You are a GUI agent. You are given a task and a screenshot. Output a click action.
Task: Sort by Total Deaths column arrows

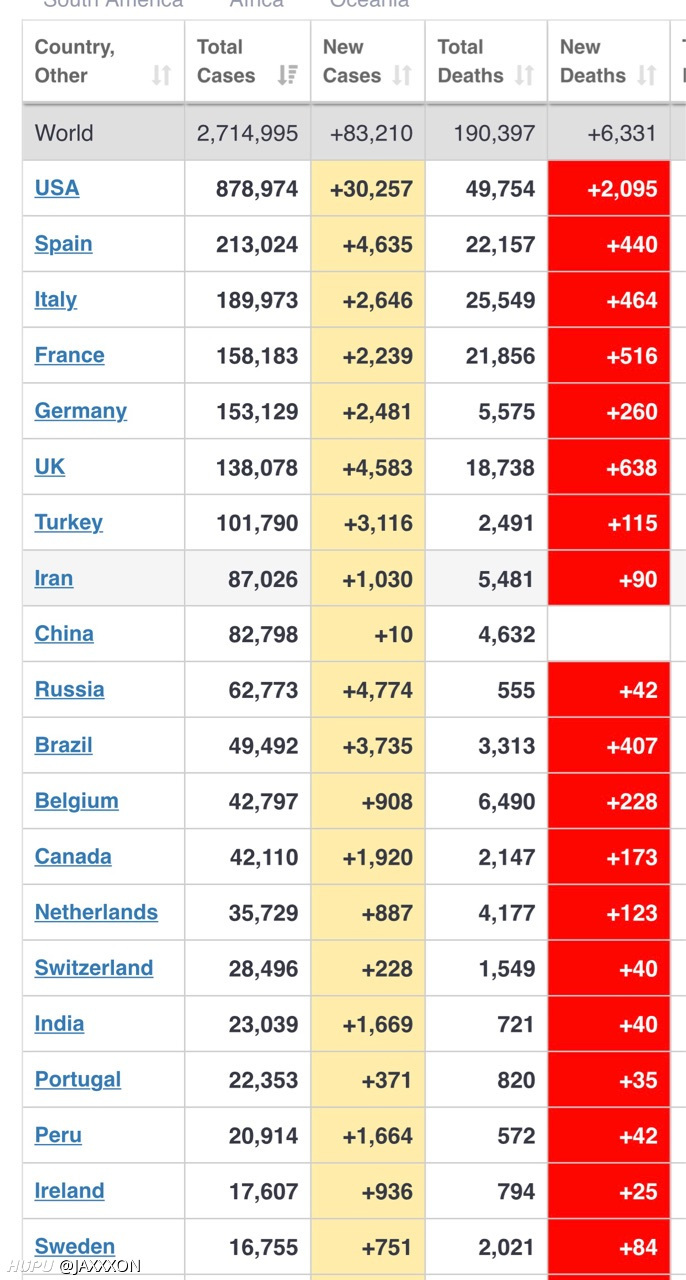[524, 75]
